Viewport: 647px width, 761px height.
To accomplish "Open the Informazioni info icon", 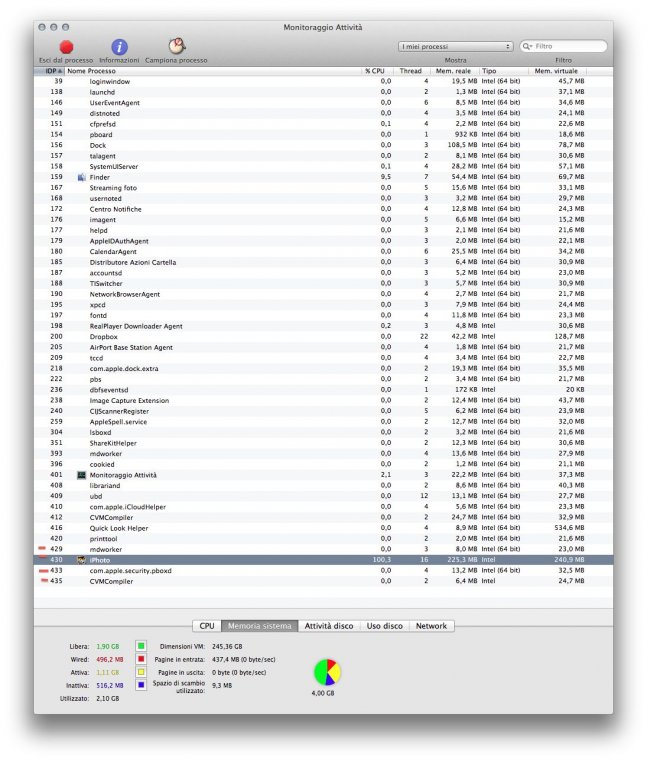I will (119, 47).
